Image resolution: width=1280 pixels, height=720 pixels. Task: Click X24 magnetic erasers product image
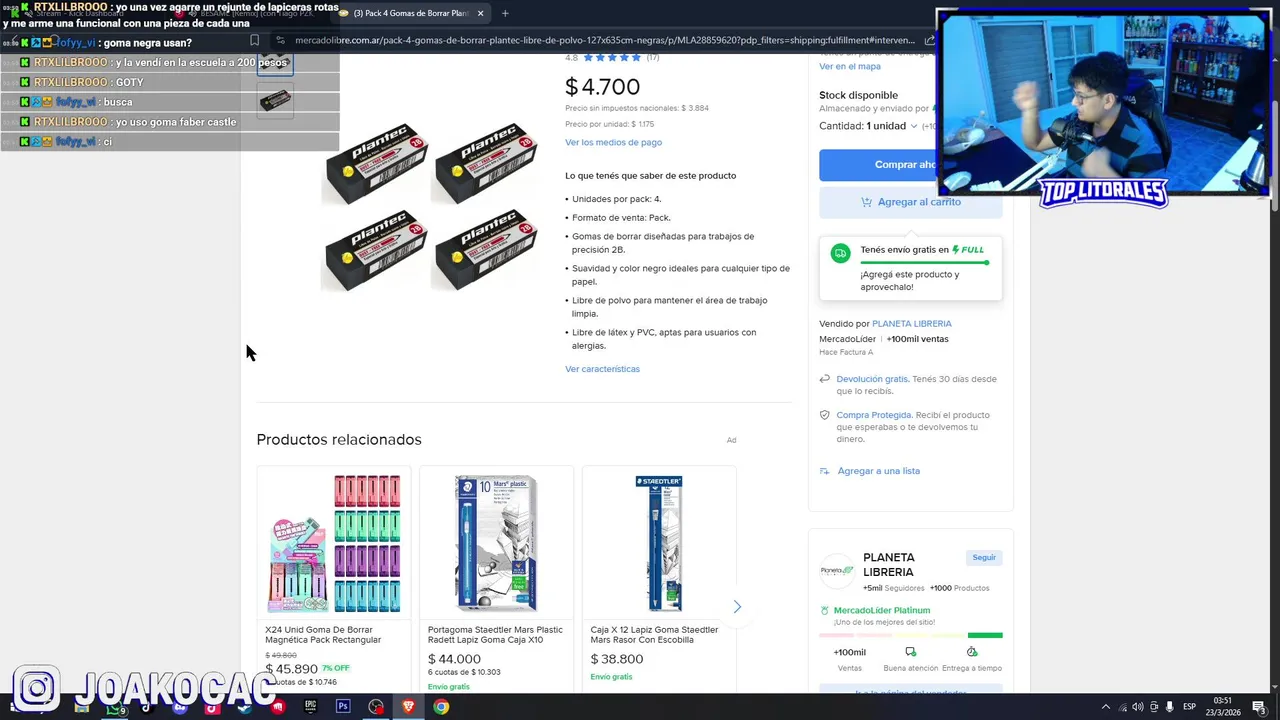click(x=334, y=543)
